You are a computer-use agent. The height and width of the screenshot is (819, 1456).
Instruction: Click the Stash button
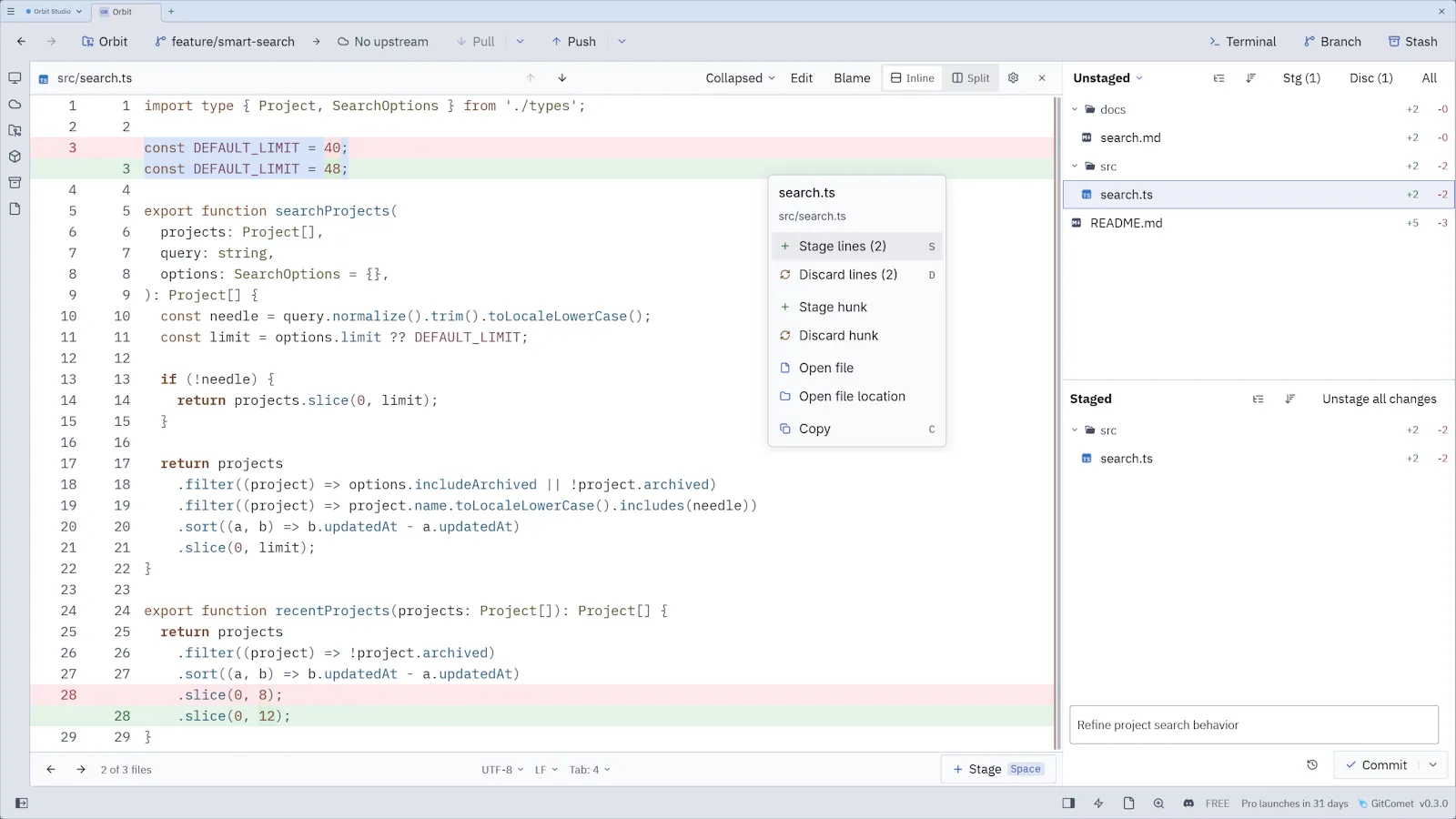coord(1412,42)
